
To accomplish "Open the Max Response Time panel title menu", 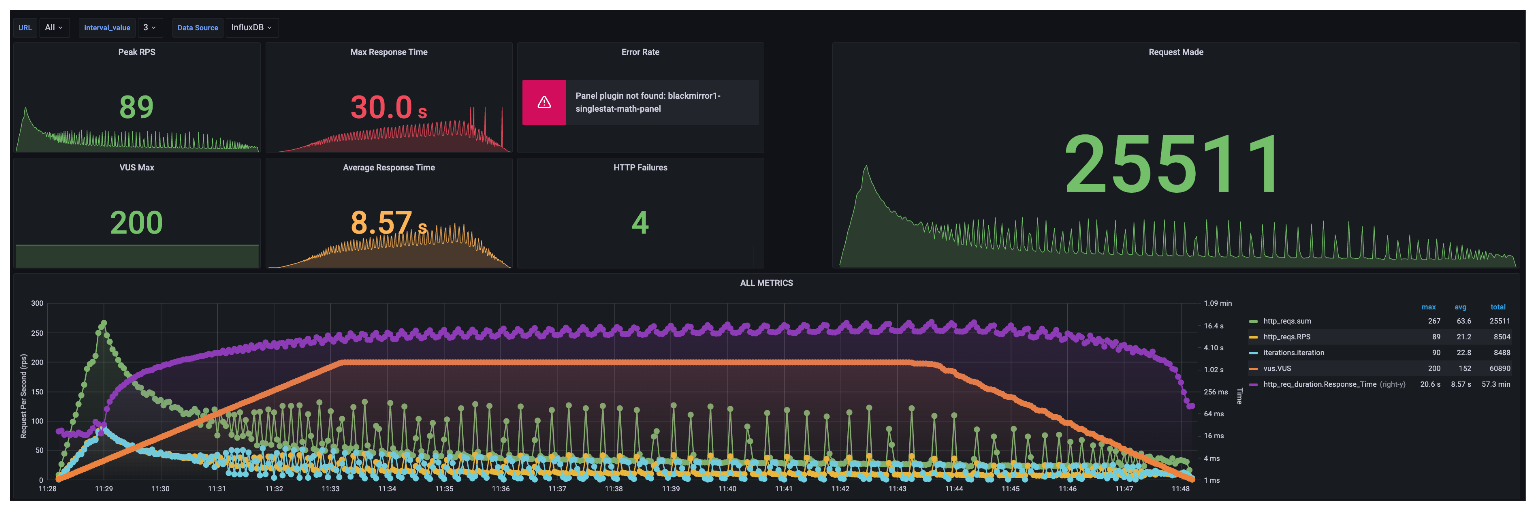I will [389, 52].
